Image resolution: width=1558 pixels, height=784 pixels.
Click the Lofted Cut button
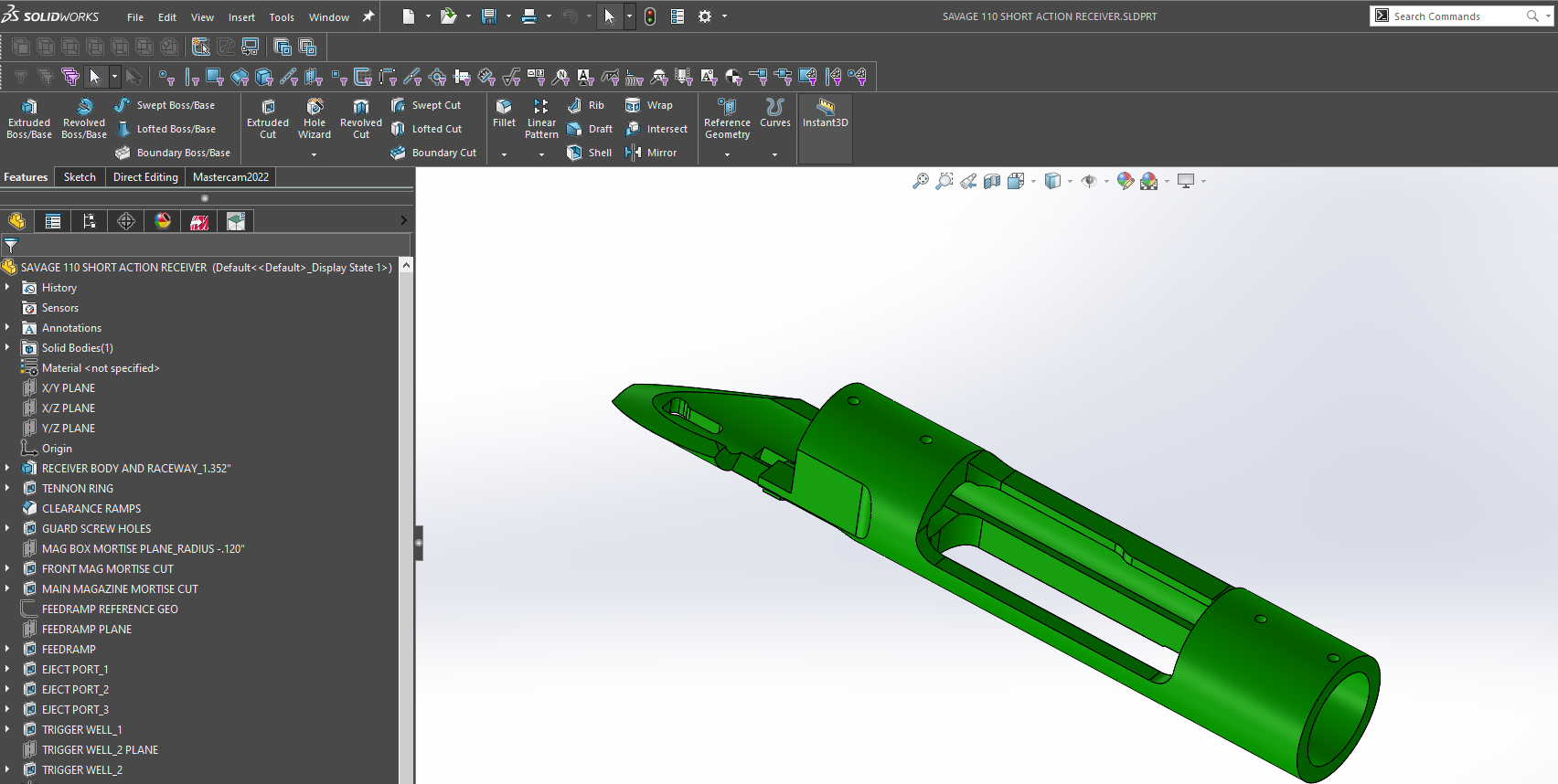point(426,129)
